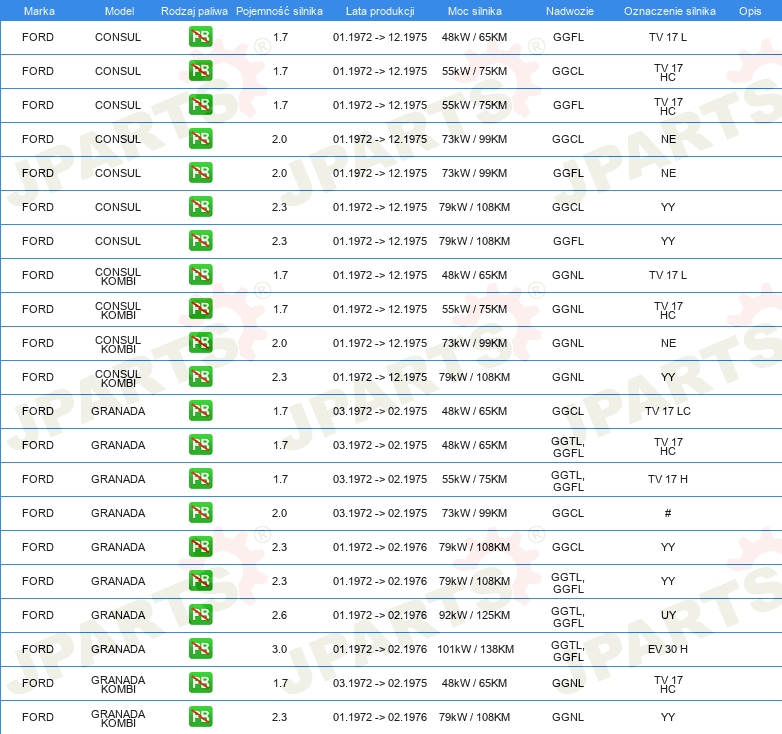This screenshot has width=782, height=734.
Task: Click engine capacity 2.6
Action: (x=279, y=615)
